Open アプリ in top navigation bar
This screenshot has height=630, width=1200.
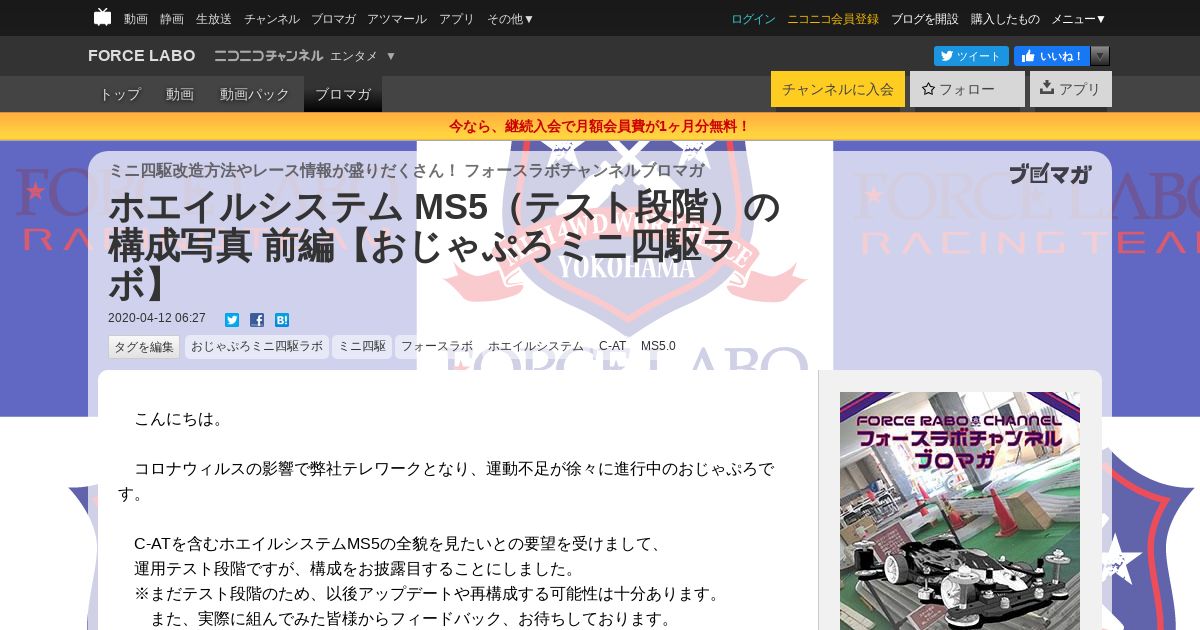(457, 19)
